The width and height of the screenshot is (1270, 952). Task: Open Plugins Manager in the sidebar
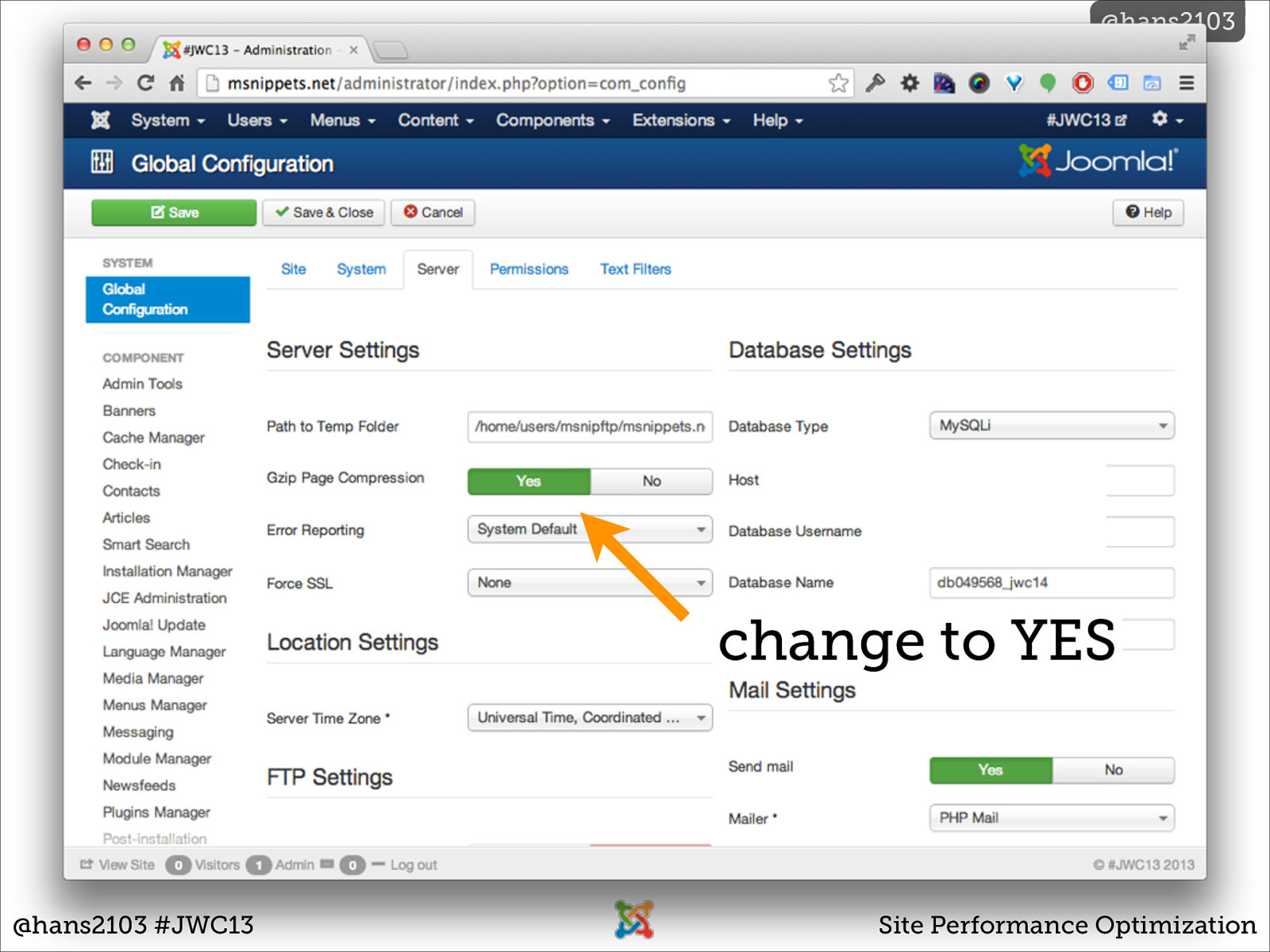tap(156, 812)
